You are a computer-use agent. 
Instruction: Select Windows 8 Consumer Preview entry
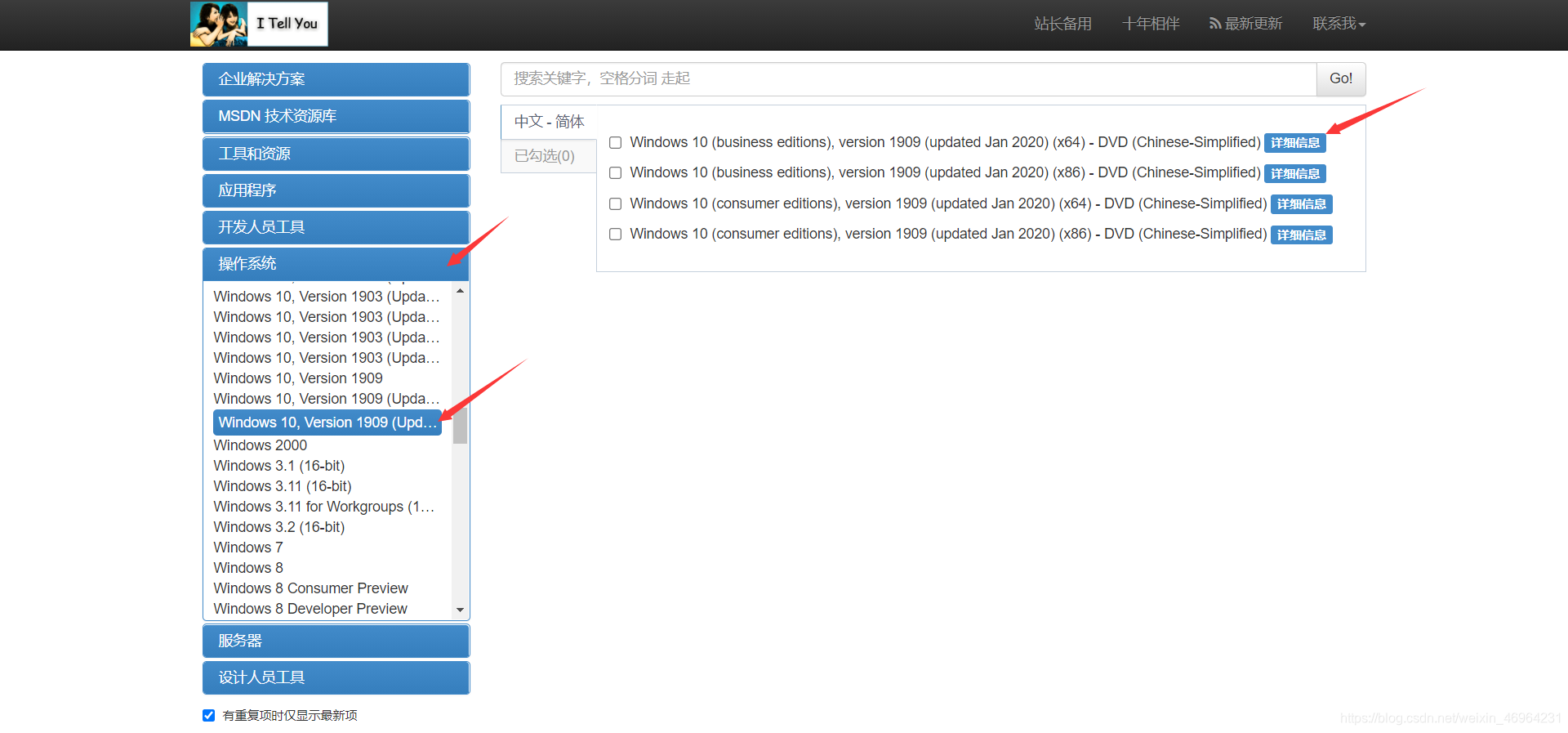pyautogui.click(x=311, y=588)
